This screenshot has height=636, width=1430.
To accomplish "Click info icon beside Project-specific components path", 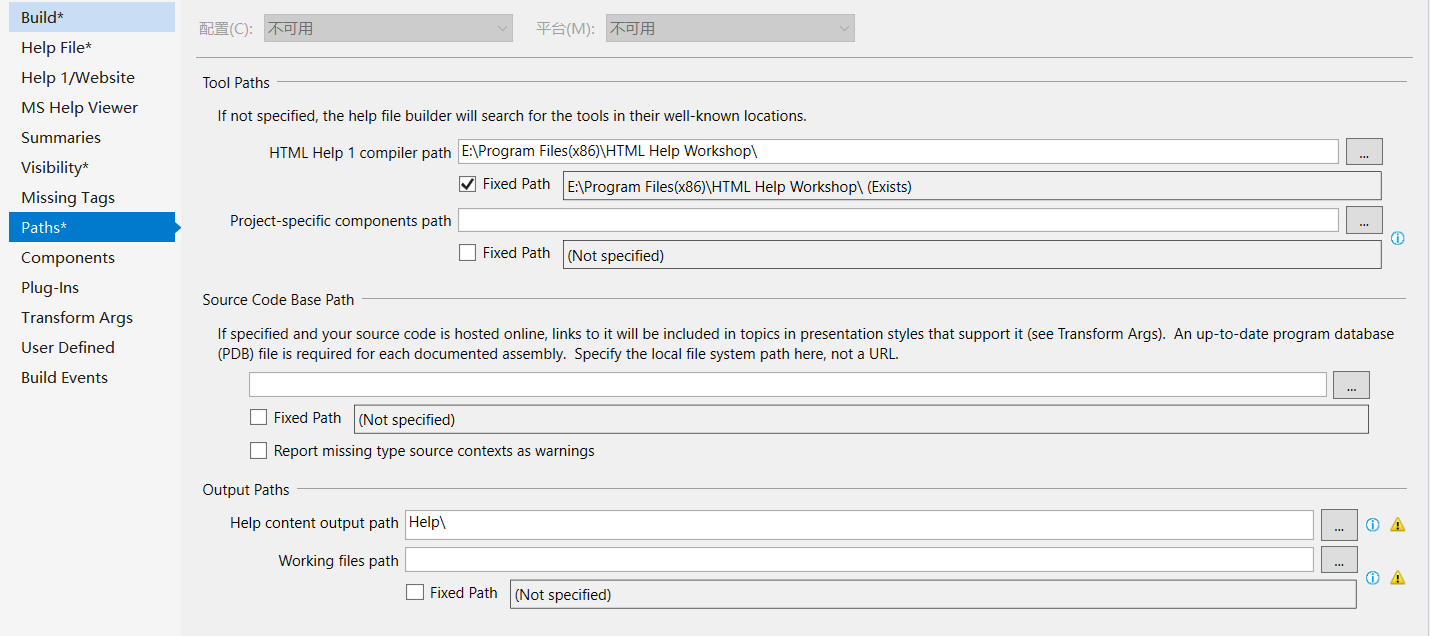I will tap(1397, 238).
